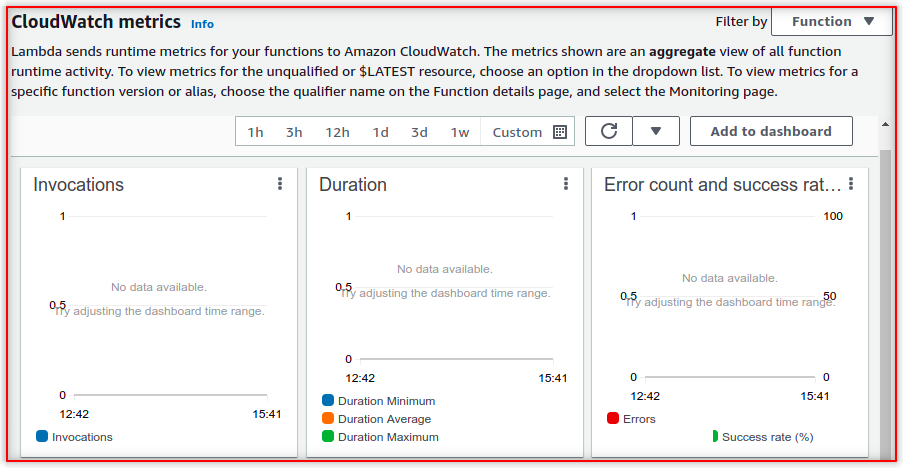903x468 pixels.
Task: Select the 3h time range
Action: [293, 132]
